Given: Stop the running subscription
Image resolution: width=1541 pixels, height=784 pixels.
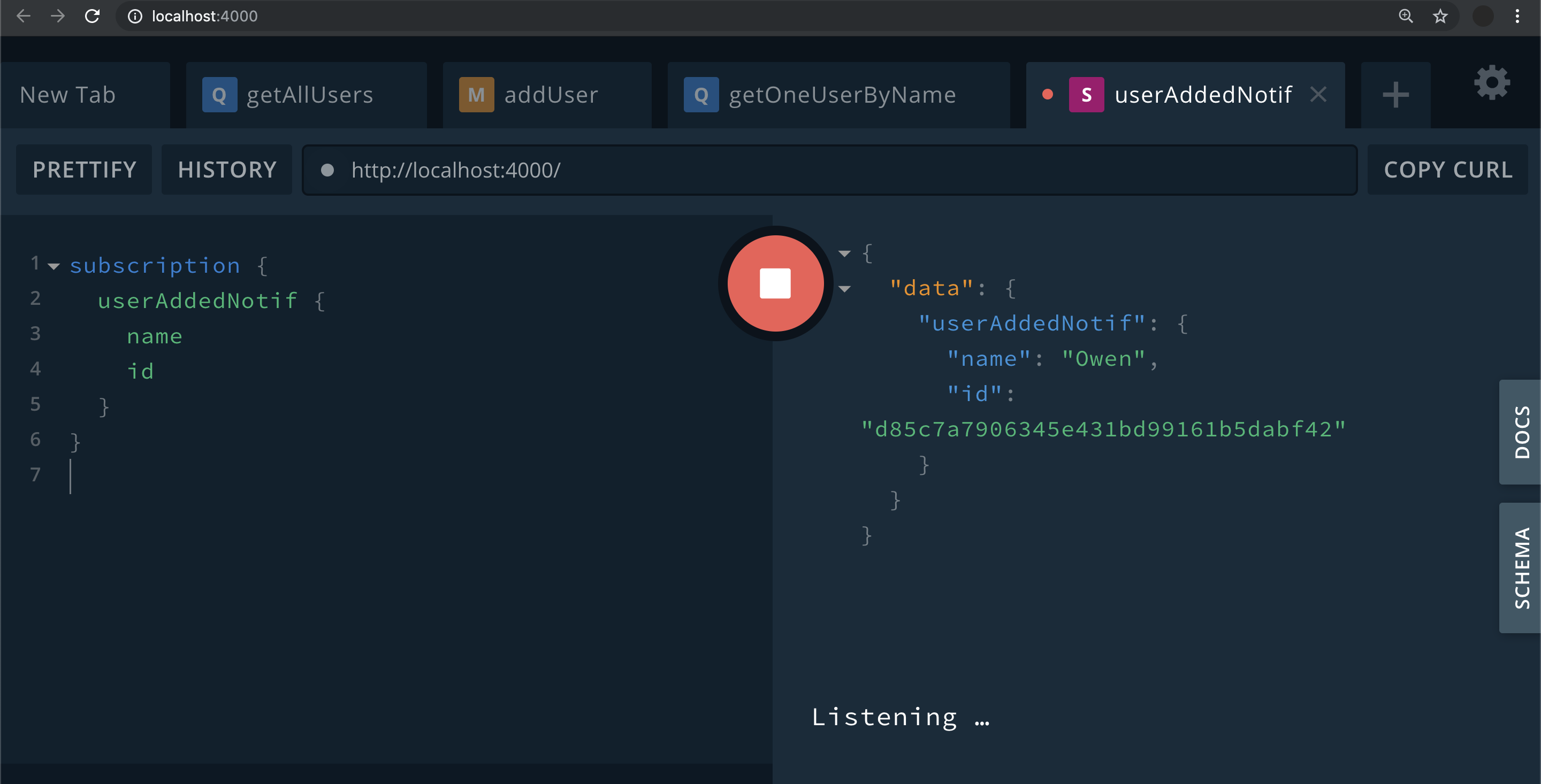Looking at the screenshot, I should click(x=775, y=283).
